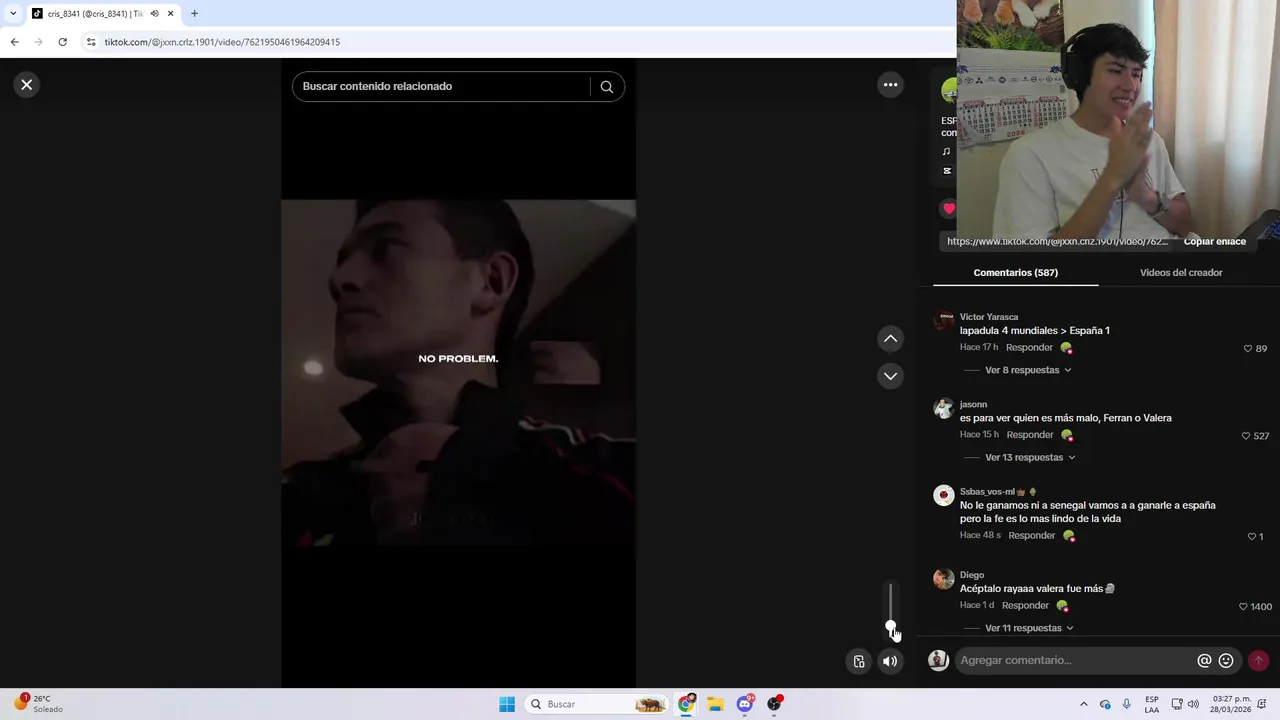Click the taskbar Buscar search box
Image resolution: width=1280 pixels, height=720 pixels.
[597, 704]
